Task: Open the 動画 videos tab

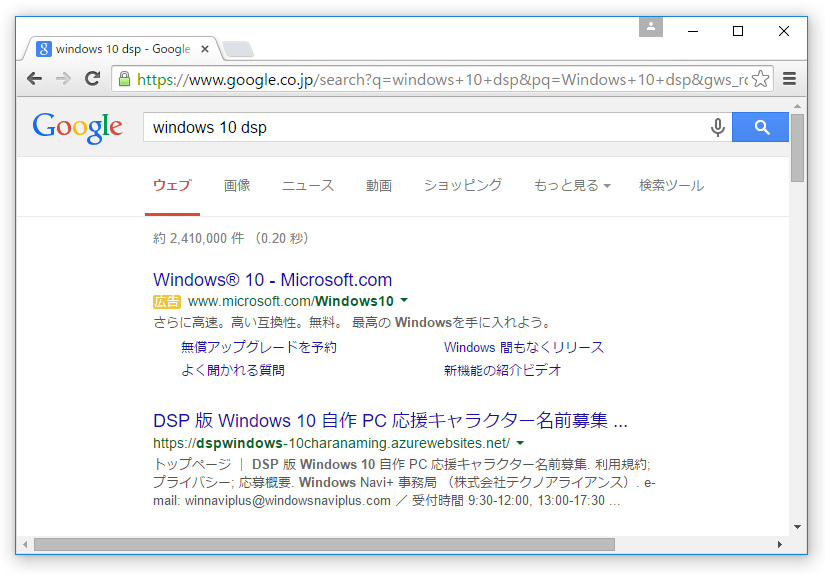Action: click(379, 185)
